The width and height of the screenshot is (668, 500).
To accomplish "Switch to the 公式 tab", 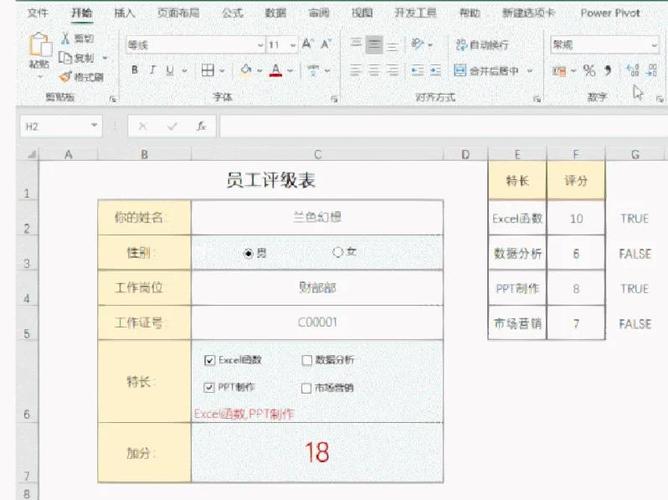I will coord(232,13).
